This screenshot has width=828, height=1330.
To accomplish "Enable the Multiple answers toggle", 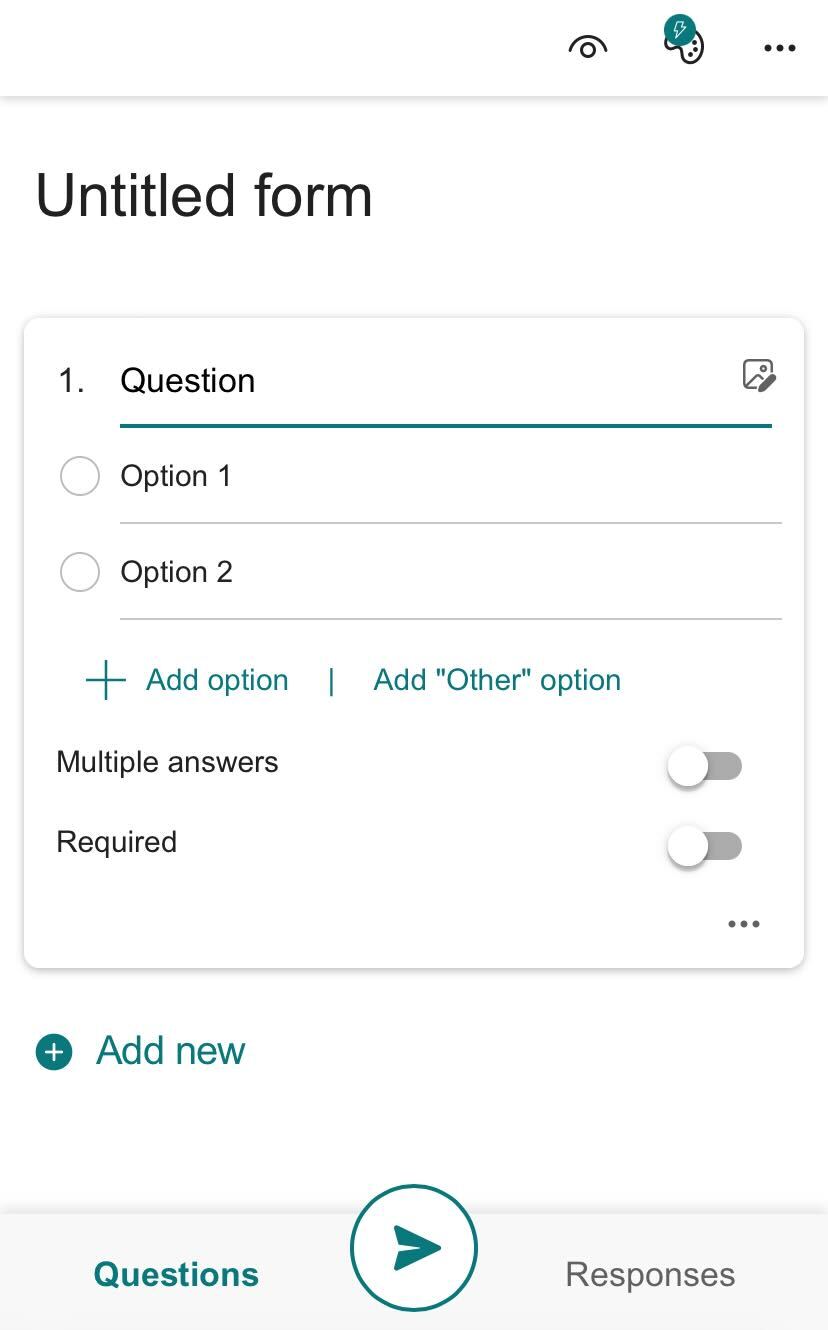I will [x=704, y=767].
